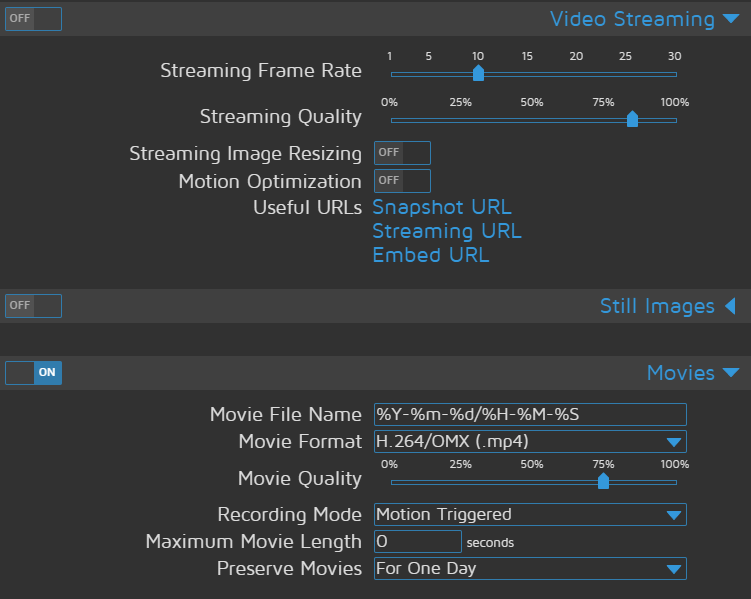Open the Recording Mode dropdown
Screen dimensions: 751x599
pos(530,515)
